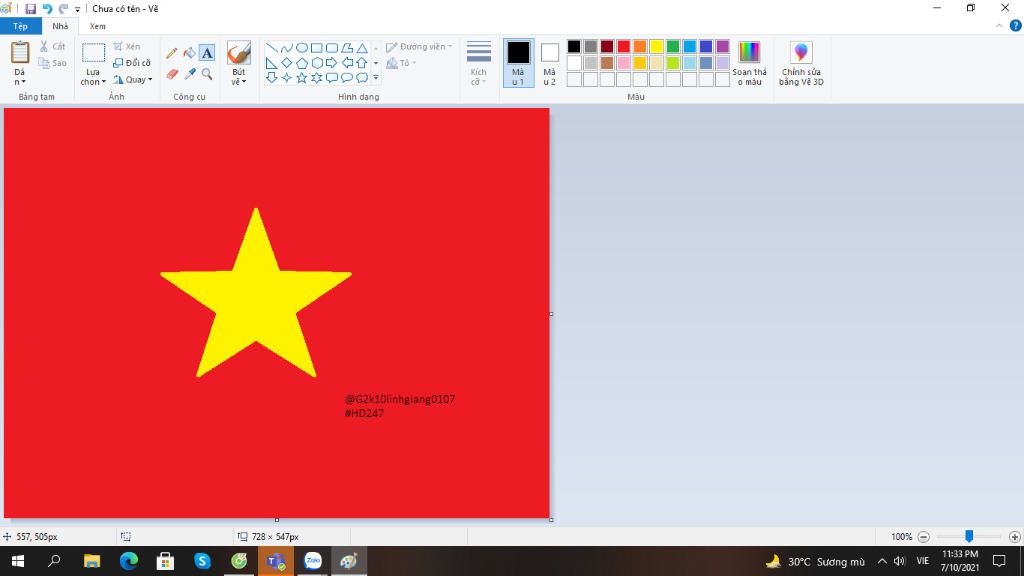Choose the Cloud callout shape
This screenshot has width=1024, height=576.
362,78
